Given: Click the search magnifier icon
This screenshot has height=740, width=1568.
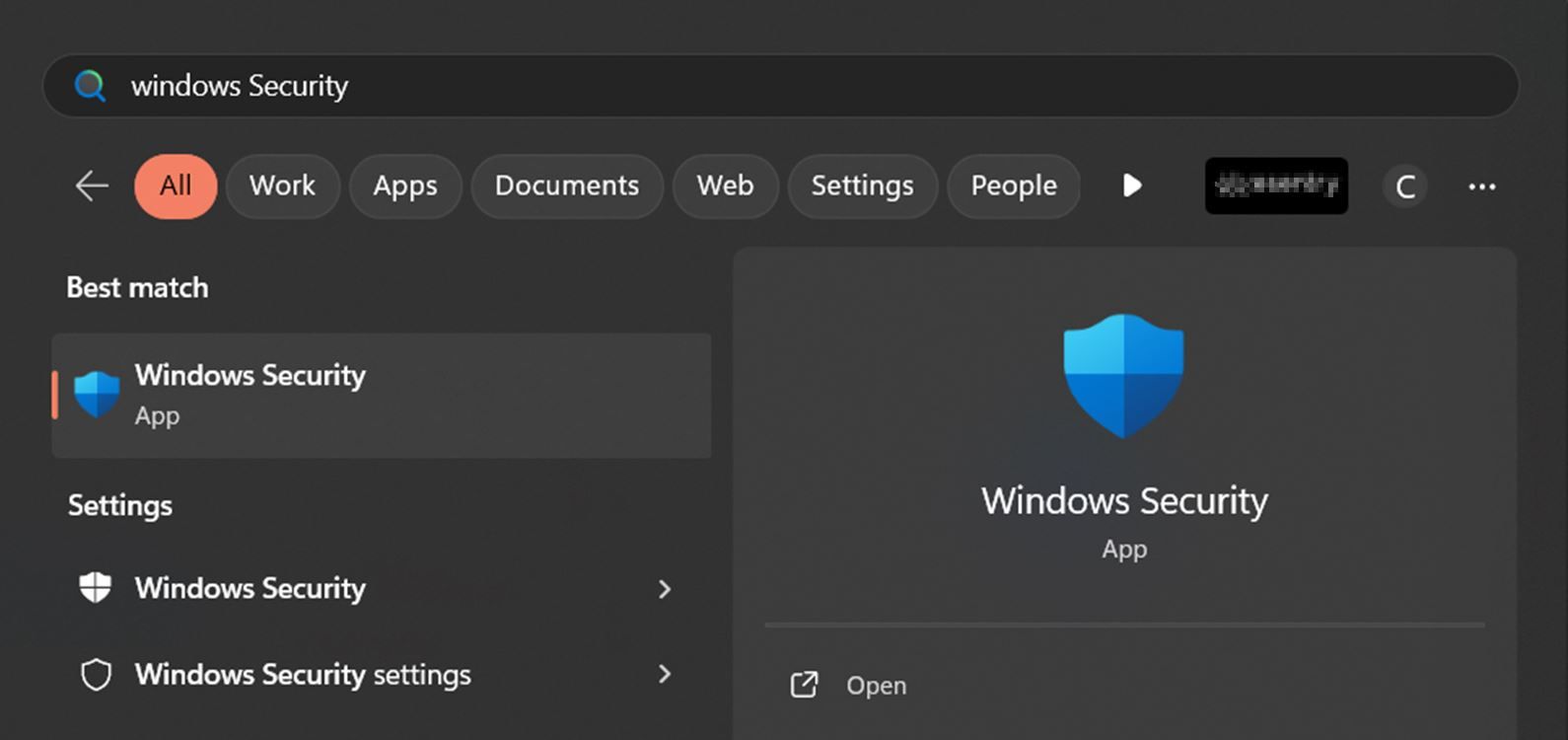Looking at the screenshot, I should point(90,86).
